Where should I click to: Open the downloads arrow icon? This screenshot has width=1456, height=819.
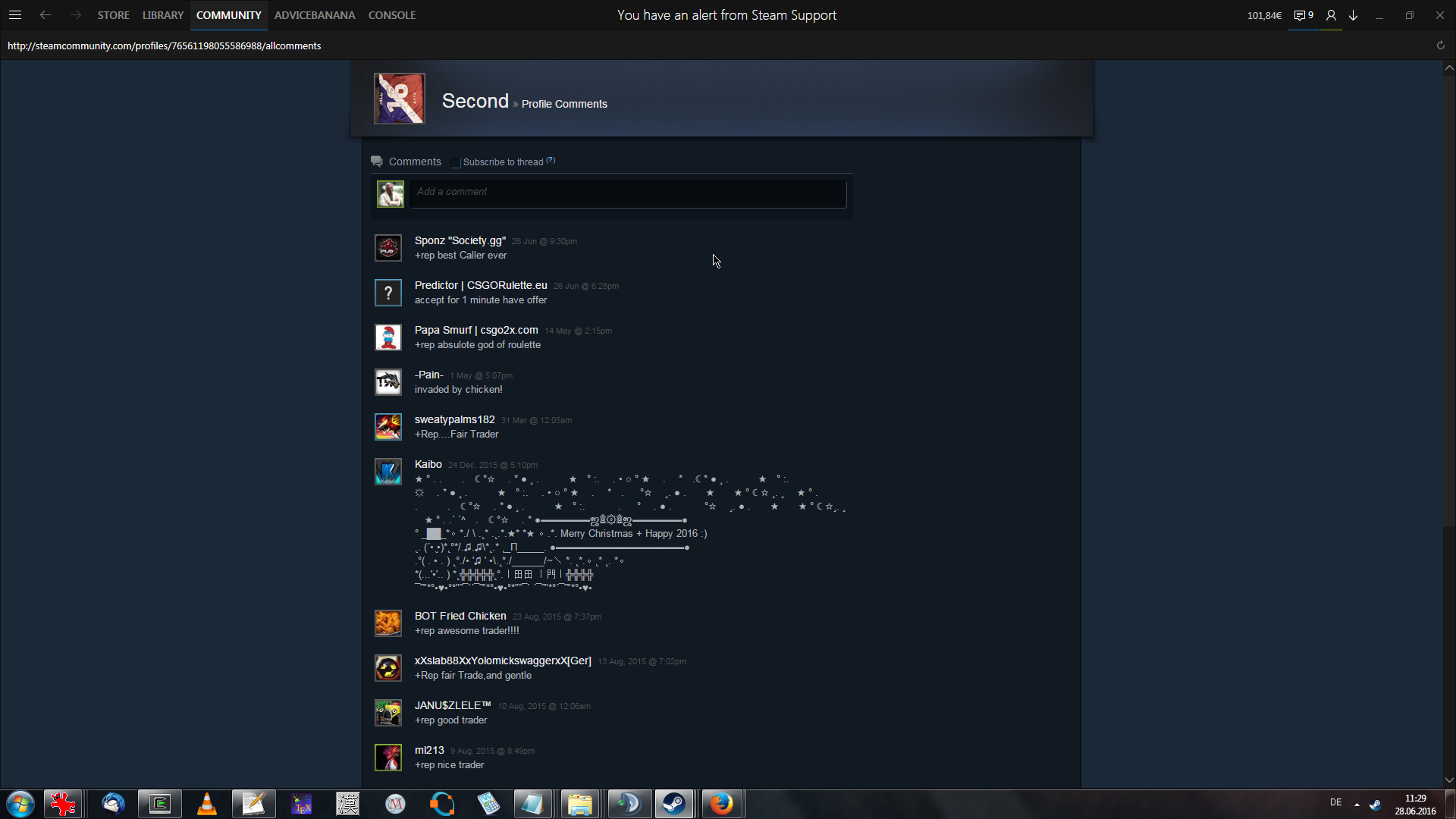[x=1354, y=15]
